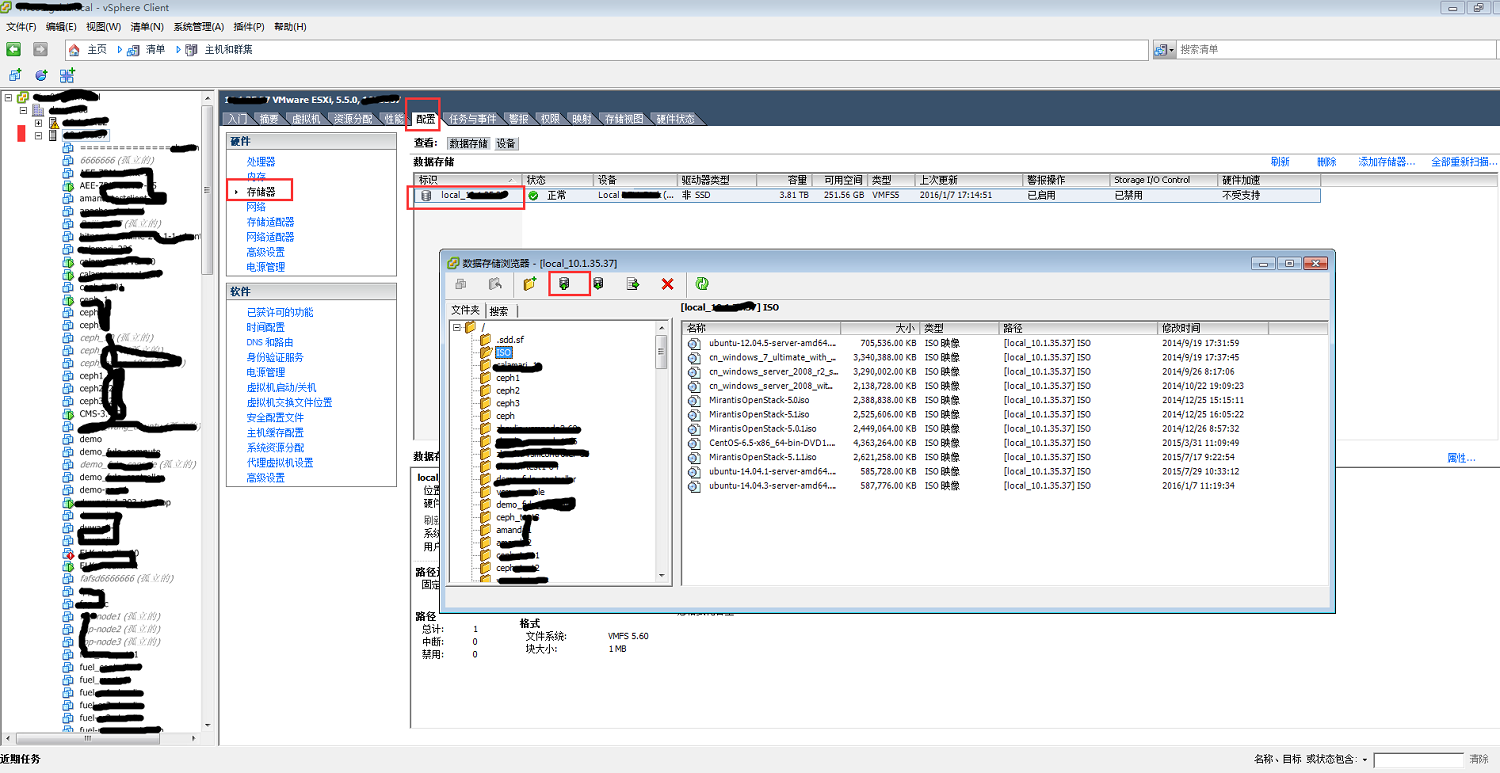Click the go up one level folder icon

[x=495, y=284]
